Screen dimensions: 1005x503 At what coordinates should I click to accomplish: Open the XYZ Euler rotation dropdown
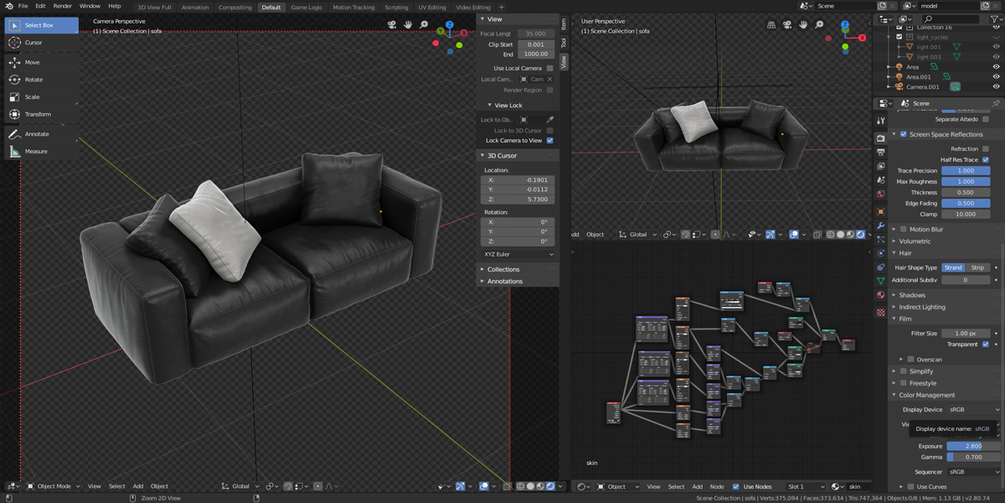click(518, 254)
